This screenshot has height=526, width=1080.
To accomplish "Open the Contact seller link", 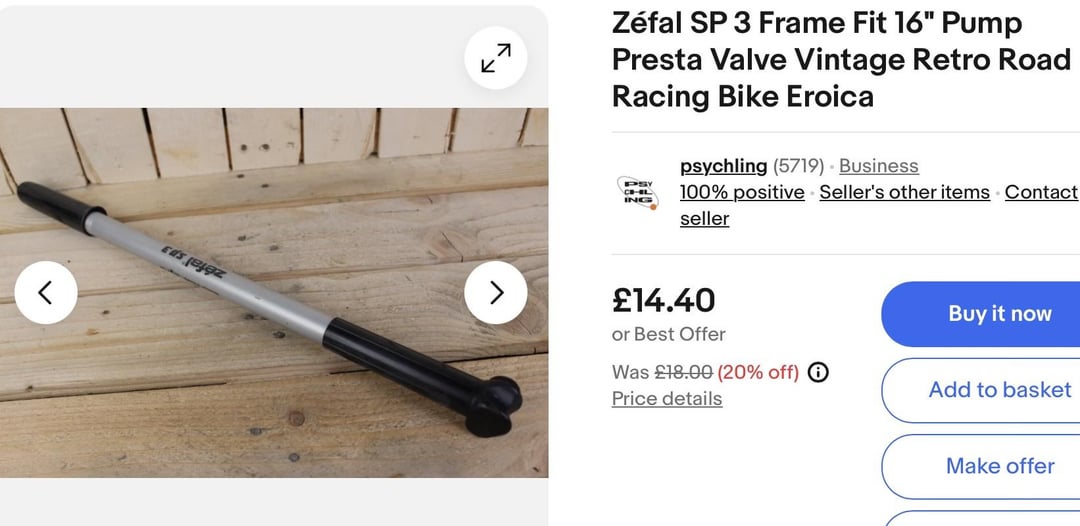I will click(878, 205).
